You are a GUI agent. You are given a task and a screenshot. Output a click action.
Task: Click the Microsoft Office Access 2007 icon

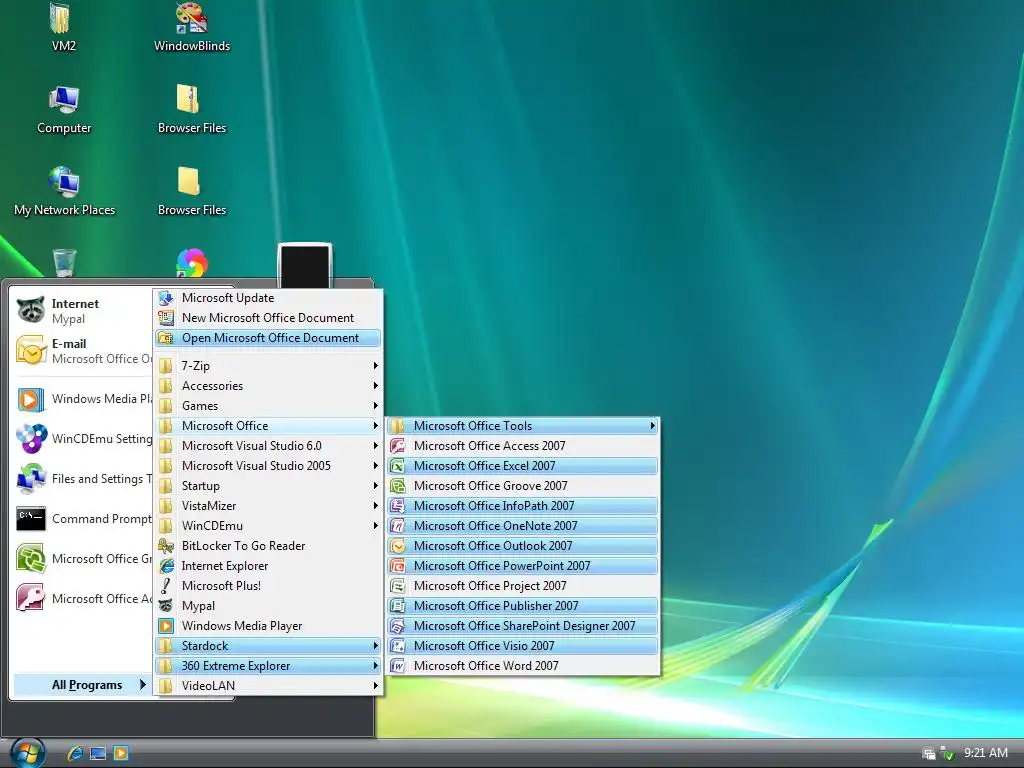[398, 446]
